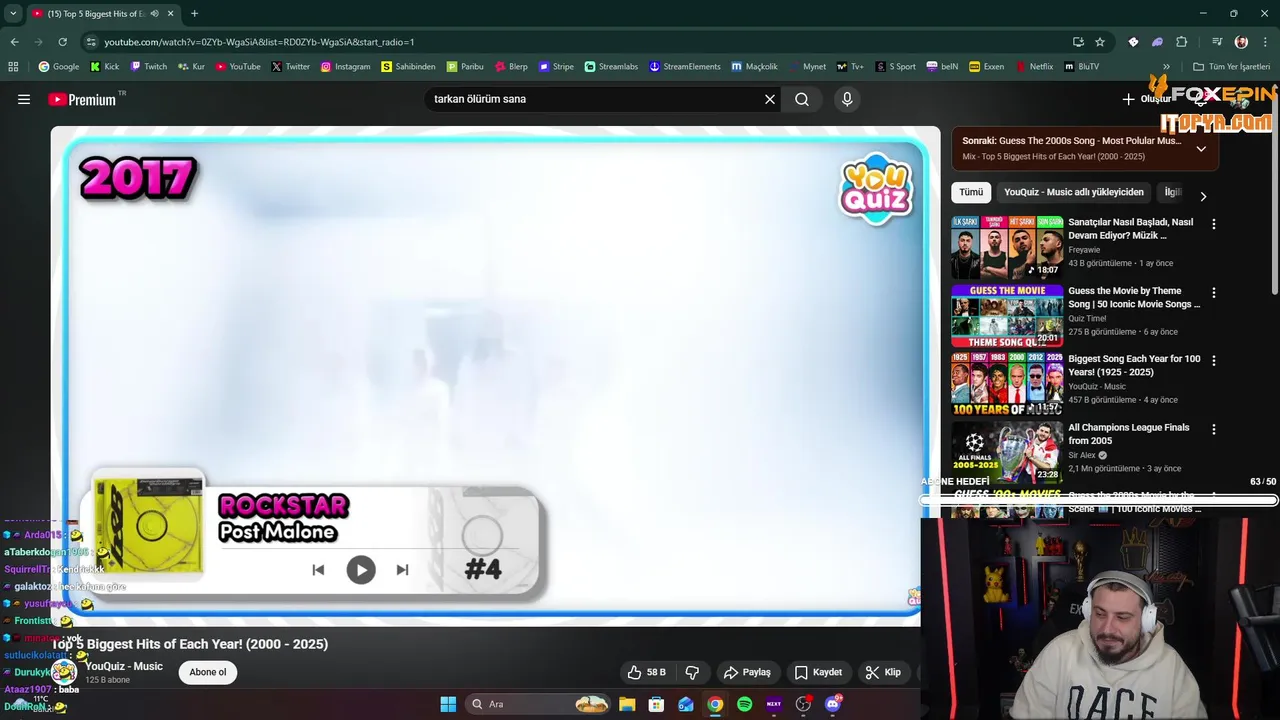
Task: Open StreamElements bookmark
Action: pos(684,66)
